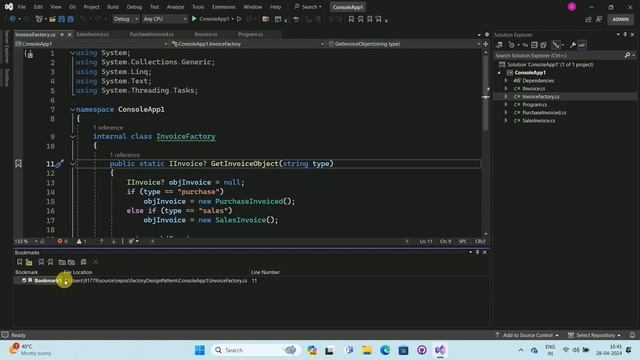640x360 pixels.
Task: Click Save All icon in toolbar
Action: click(x=70, y=19)
